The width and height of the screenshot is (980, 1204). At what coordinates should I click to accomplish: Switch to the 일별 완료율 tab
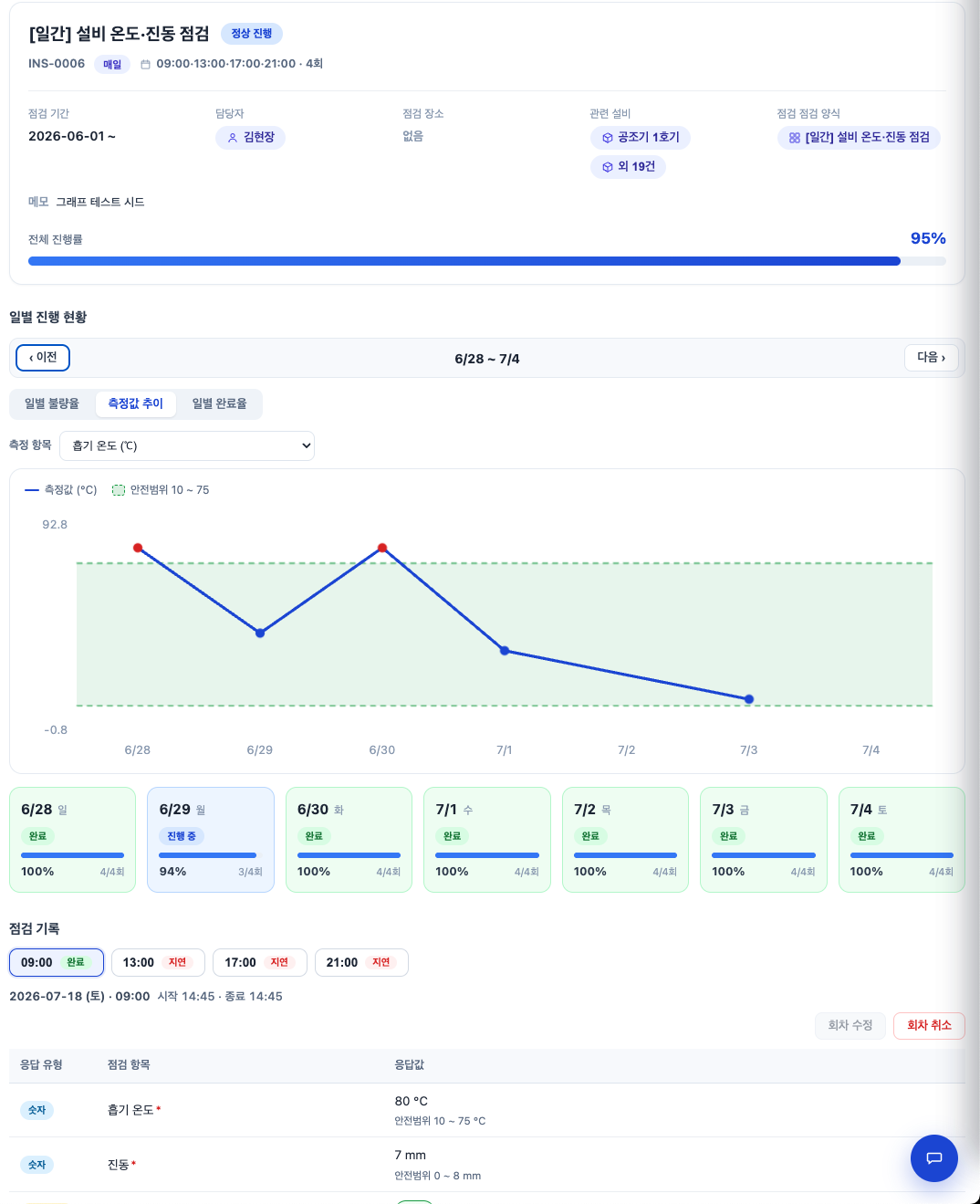pyautogui.click(x=219, y=403)
